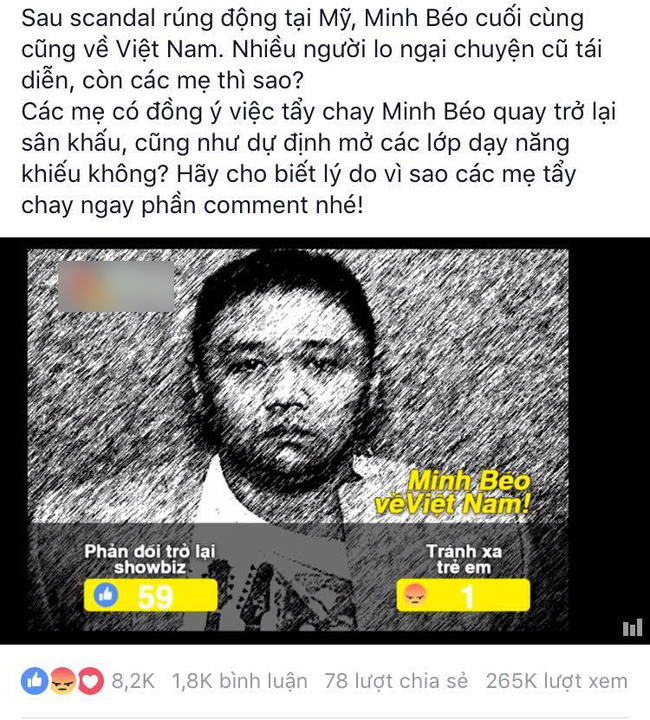650x720 pixels.
Task: Open the 8,2K reactions list
Action: click(133, 681)
